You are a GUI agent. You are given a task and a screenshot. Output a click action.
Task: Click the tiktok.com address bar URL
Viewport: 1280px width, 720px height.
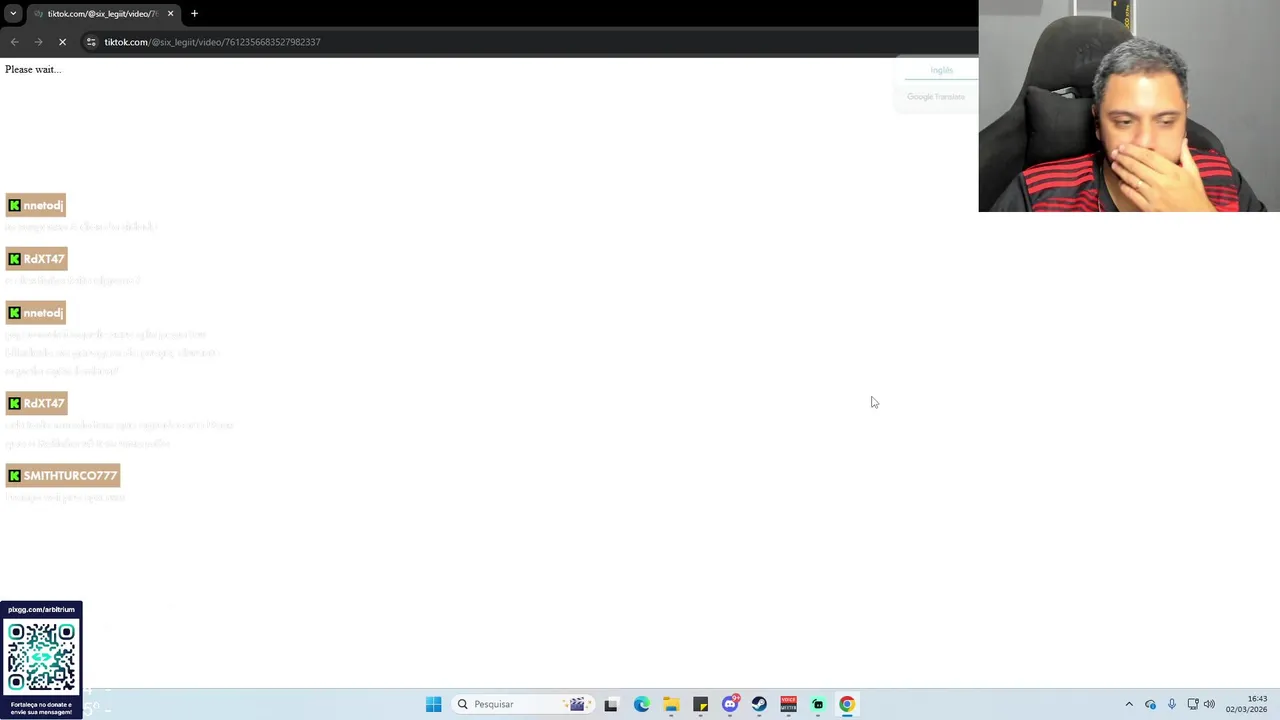coord(212,42)
